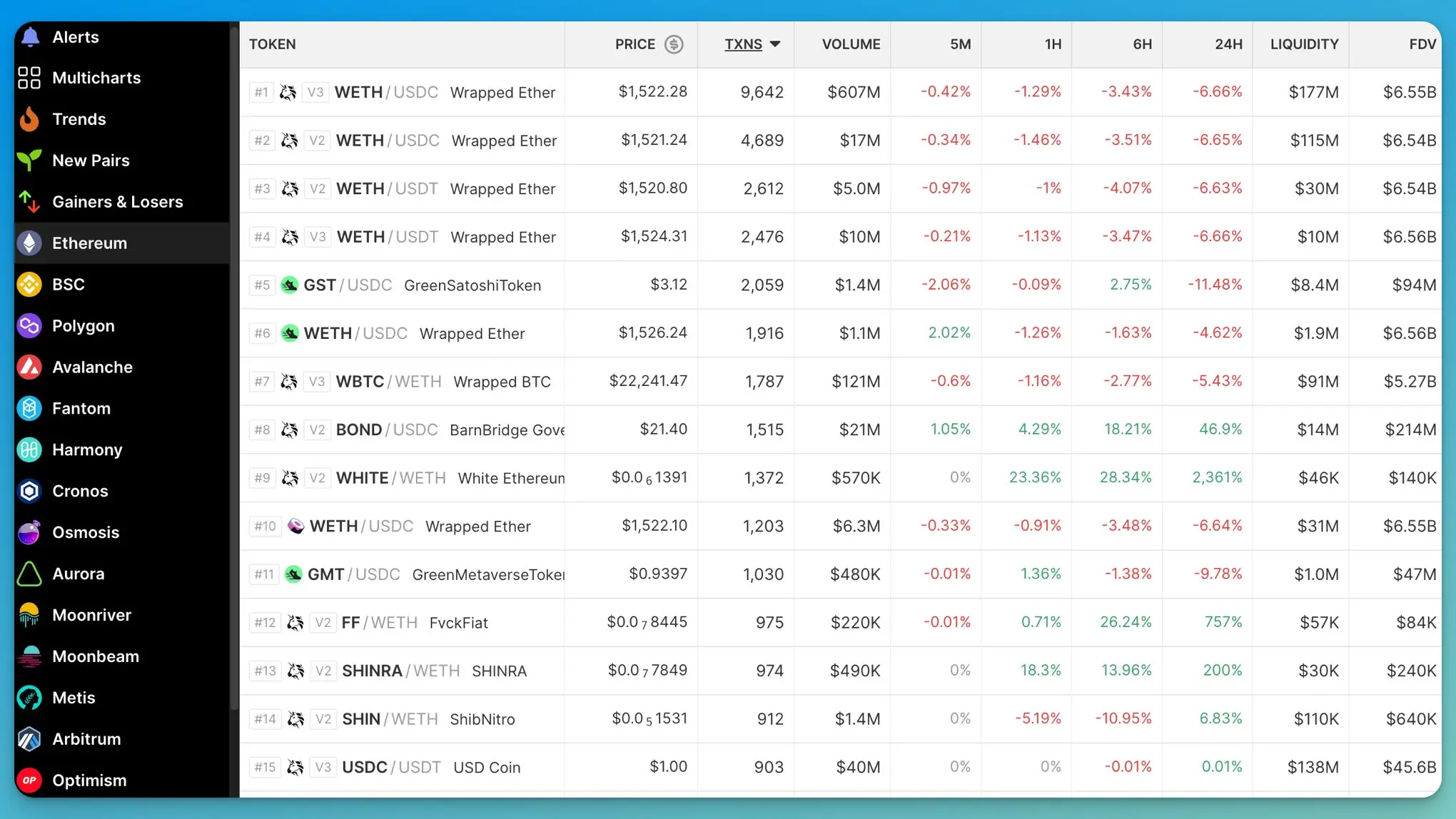The height and width of the screenshot is (819, 1456).
Task: Select the Moonriver chain icon
Action: (x=29, y=616)
